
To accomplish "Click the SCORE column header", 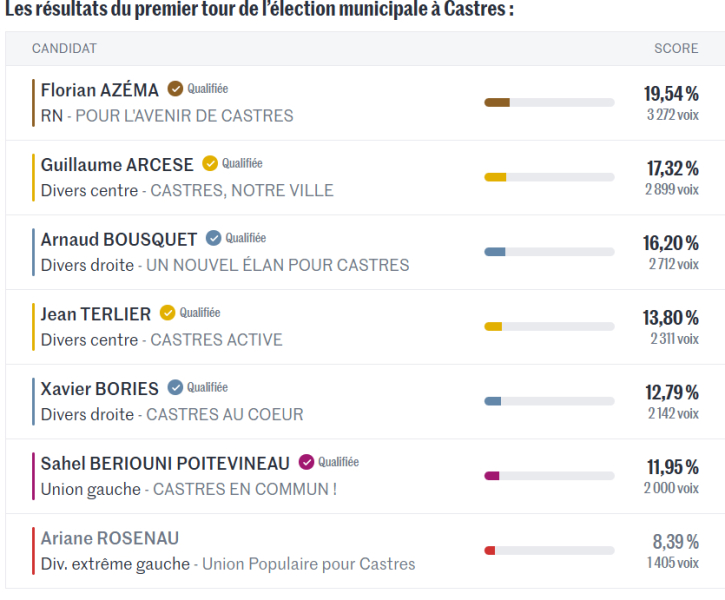I will click(676, 48).
